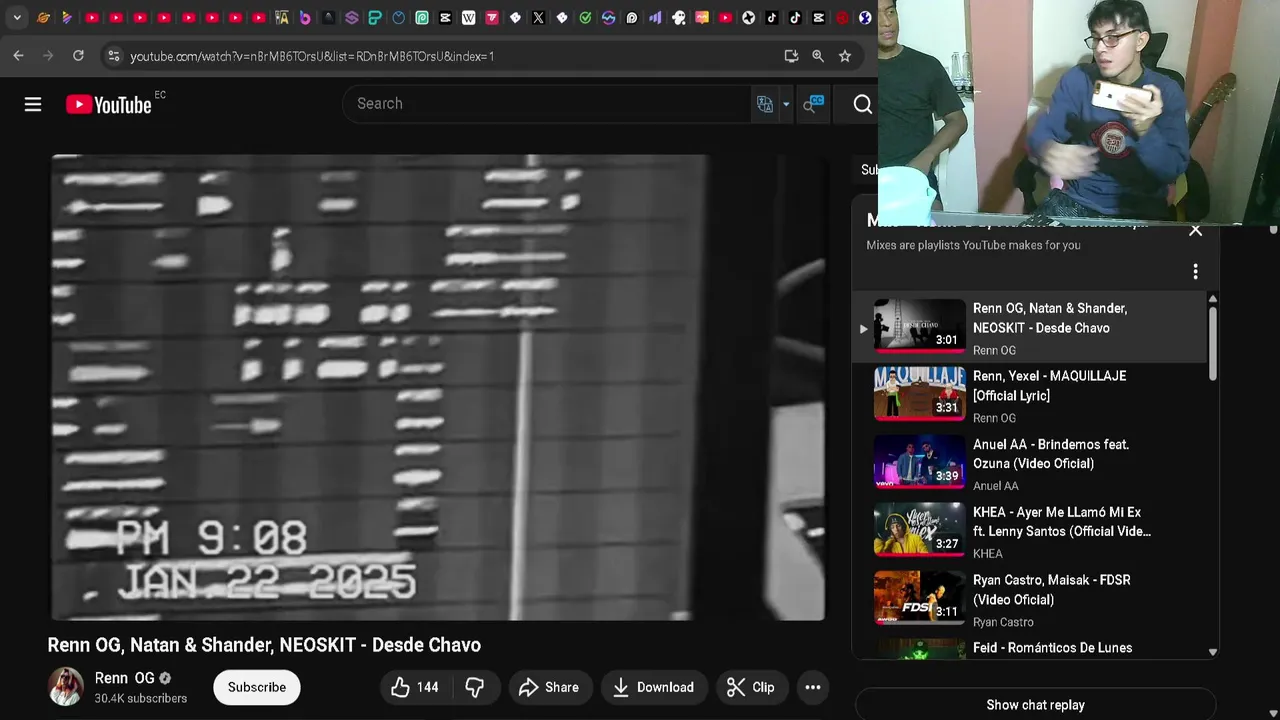Viewport: 1280px width, 720px height.
Task: Open the translate language dropdown arrow
Action: click(786, 104)
